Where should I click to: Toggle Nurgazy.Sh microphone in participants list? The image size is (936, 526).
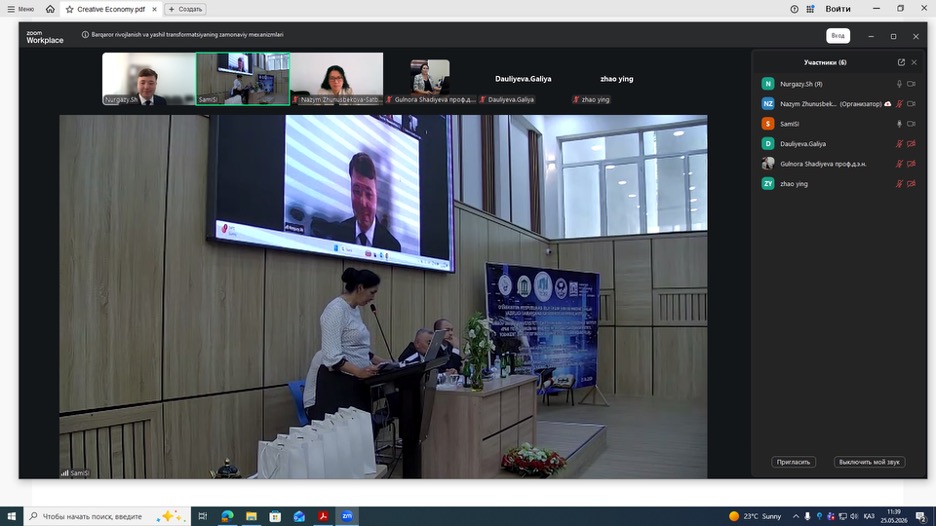point(899,84)
